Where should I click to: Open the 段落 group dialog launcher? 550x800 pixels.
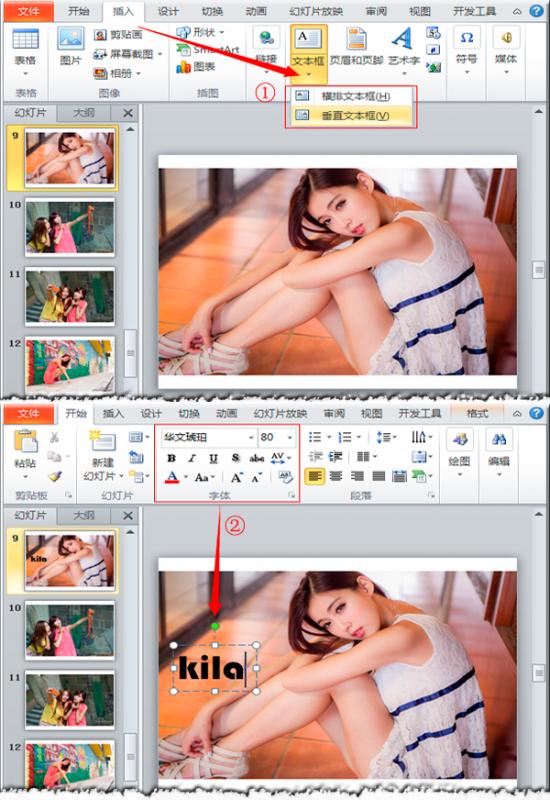tap(431, 495)
